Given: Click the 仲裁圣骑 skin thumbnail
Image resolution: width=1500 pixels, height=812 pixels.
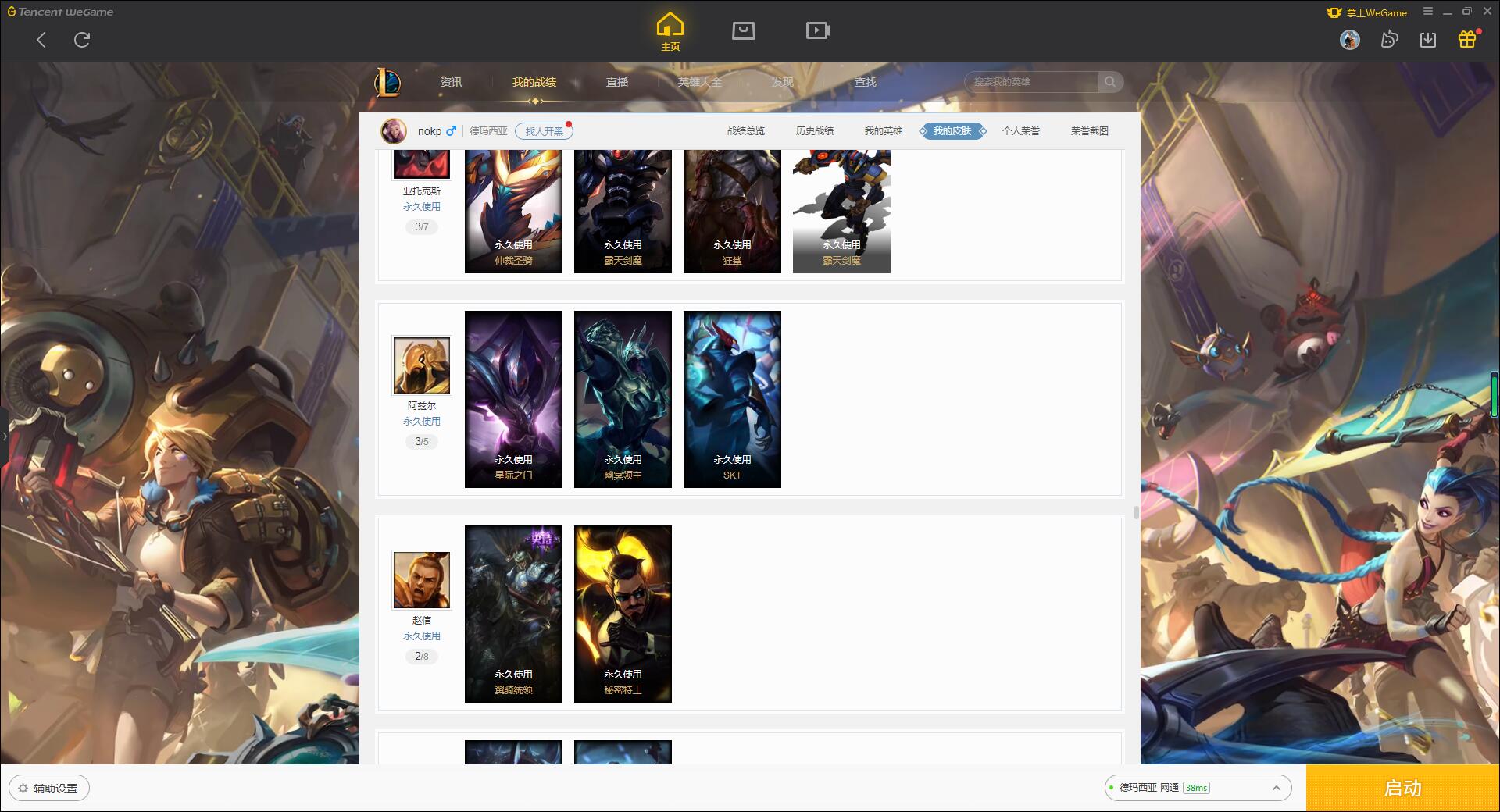Looking at the screenshot, I should click(x=513, y=212).
